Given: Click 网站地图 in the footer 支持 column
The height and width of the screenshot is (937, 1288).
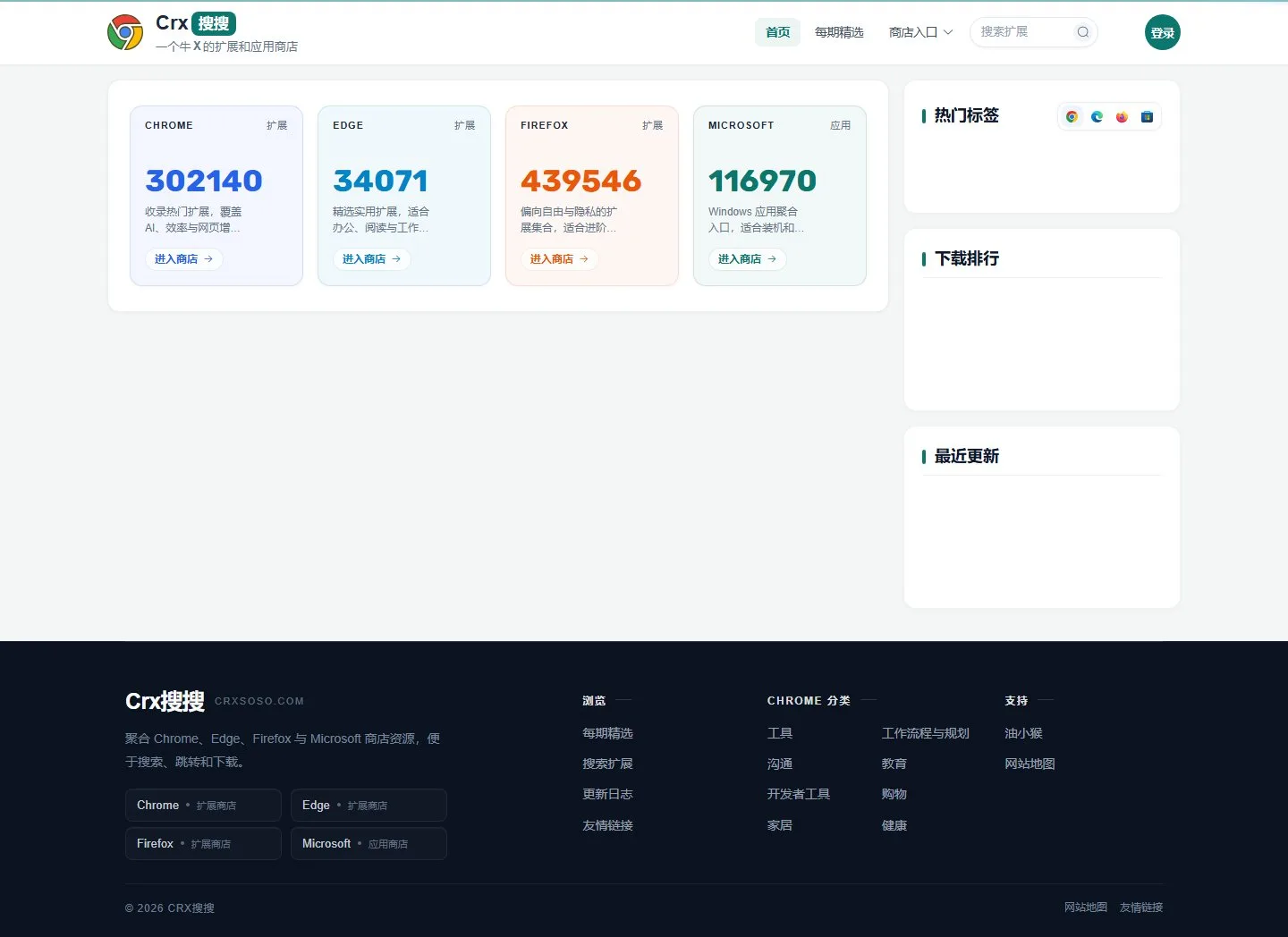Looking at the screenshot, I should tap(1030, 764).
